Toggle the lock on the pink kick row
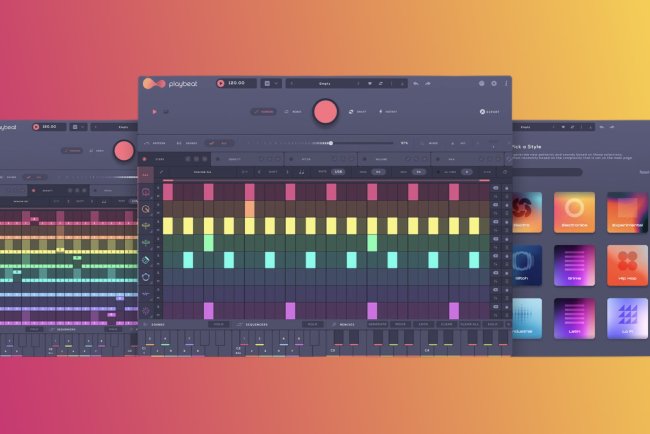Image resolution: width=650 pixels, height=434 pixels. tap(506, 188)
